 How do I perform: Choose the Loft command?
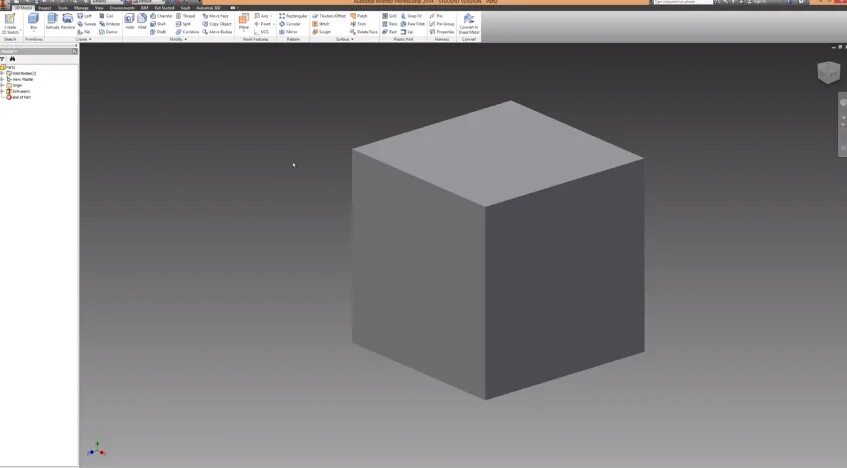coord(84,16)
